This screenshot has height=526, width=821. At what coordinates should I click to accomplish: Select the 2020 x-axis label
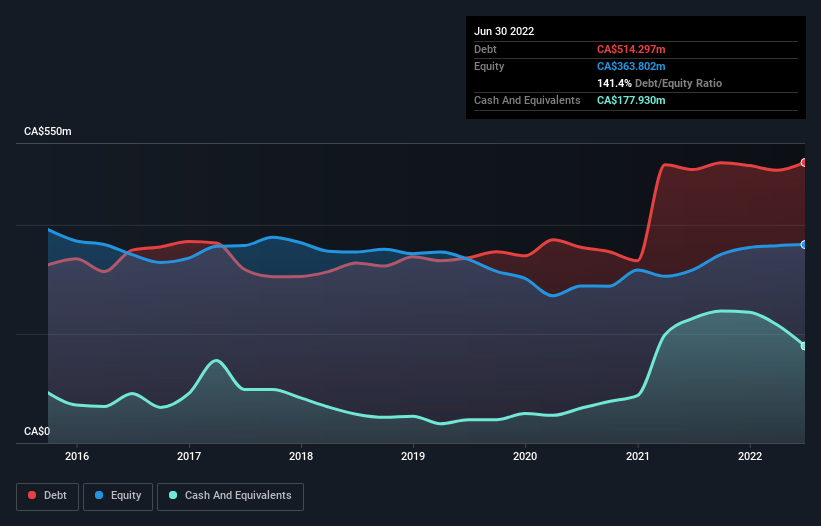click(x=525, y=457)
